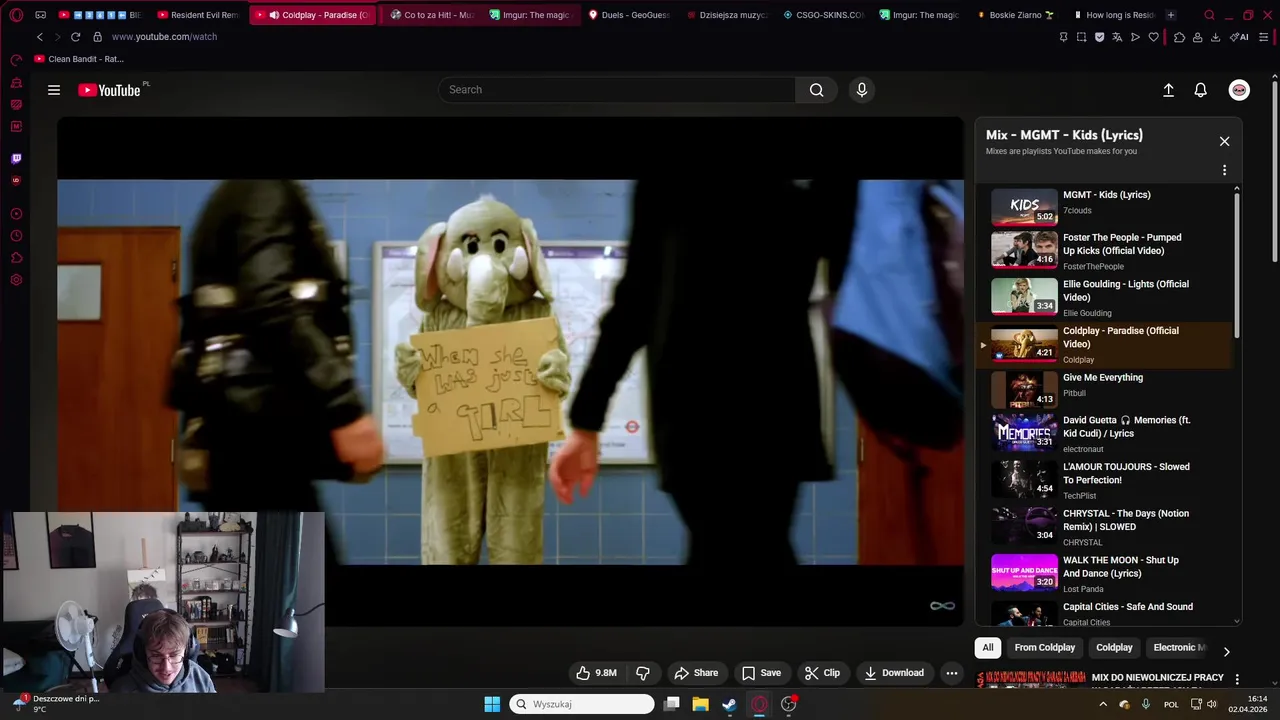1280x720 pixels.
Task: Play Capital Cities - Safe And Sound
Action: point(1107,612)
